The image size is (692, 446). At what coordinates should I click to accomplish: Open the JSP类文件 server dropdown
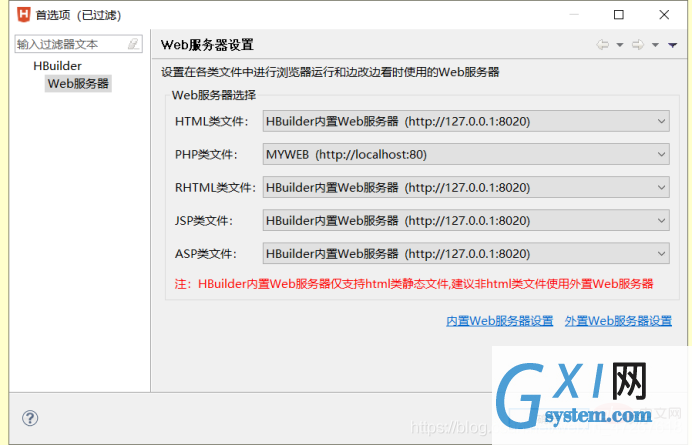[x=466, y=221]
